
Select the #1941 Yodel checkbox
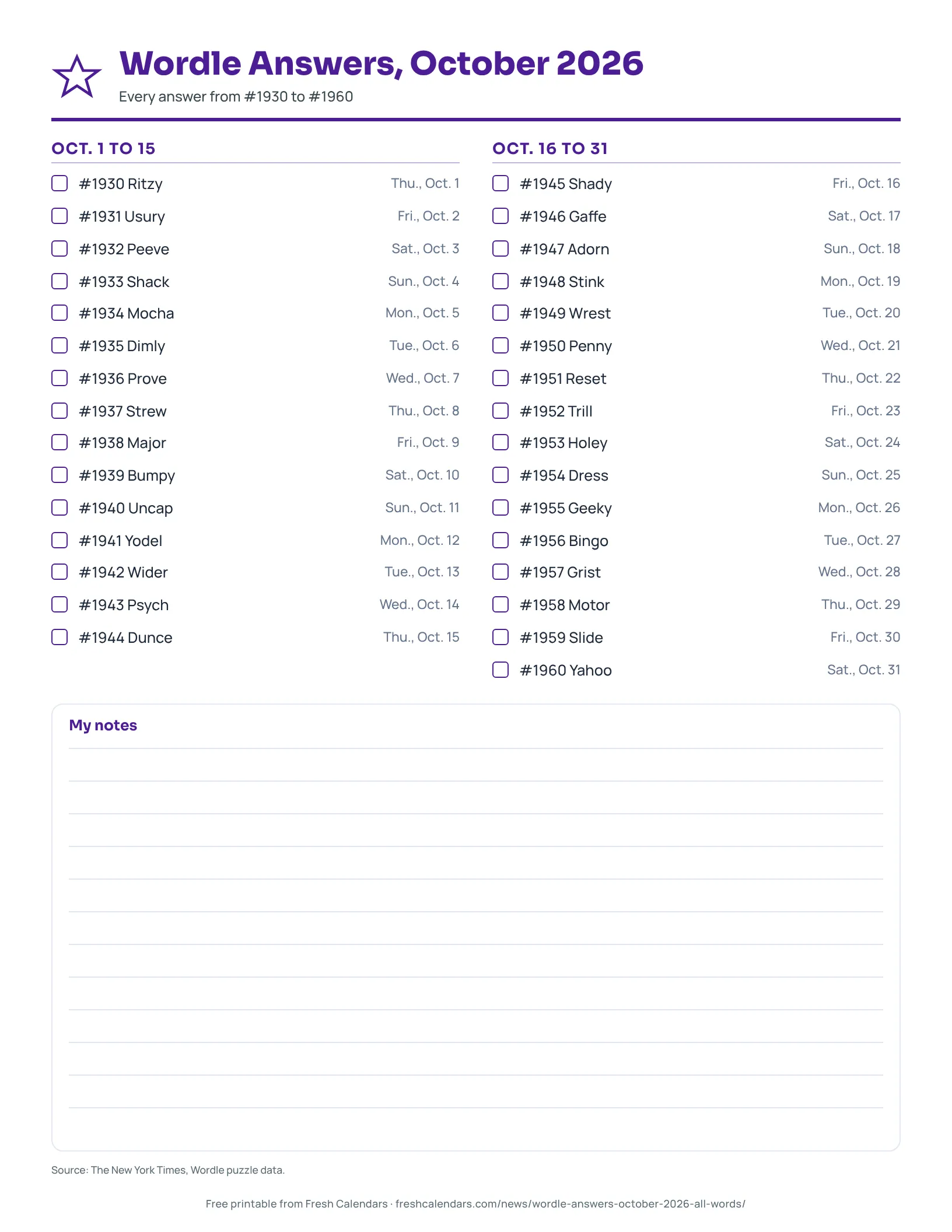point(60,540)
